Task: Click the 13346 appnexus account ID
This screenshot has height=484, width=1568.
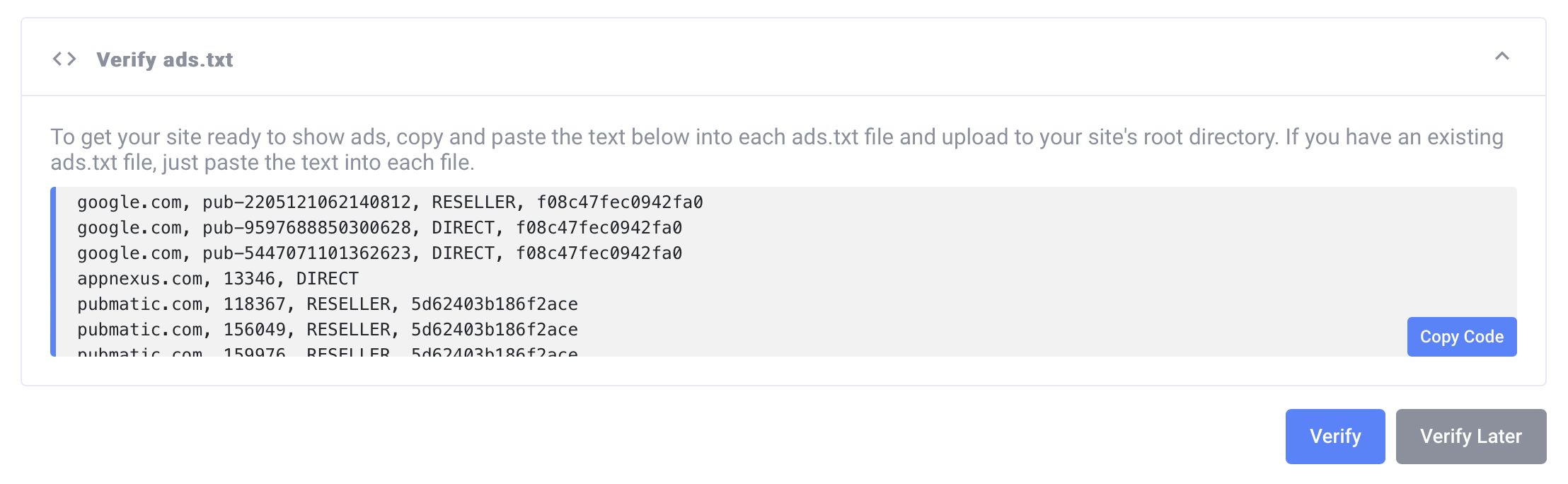Action: 249,279
